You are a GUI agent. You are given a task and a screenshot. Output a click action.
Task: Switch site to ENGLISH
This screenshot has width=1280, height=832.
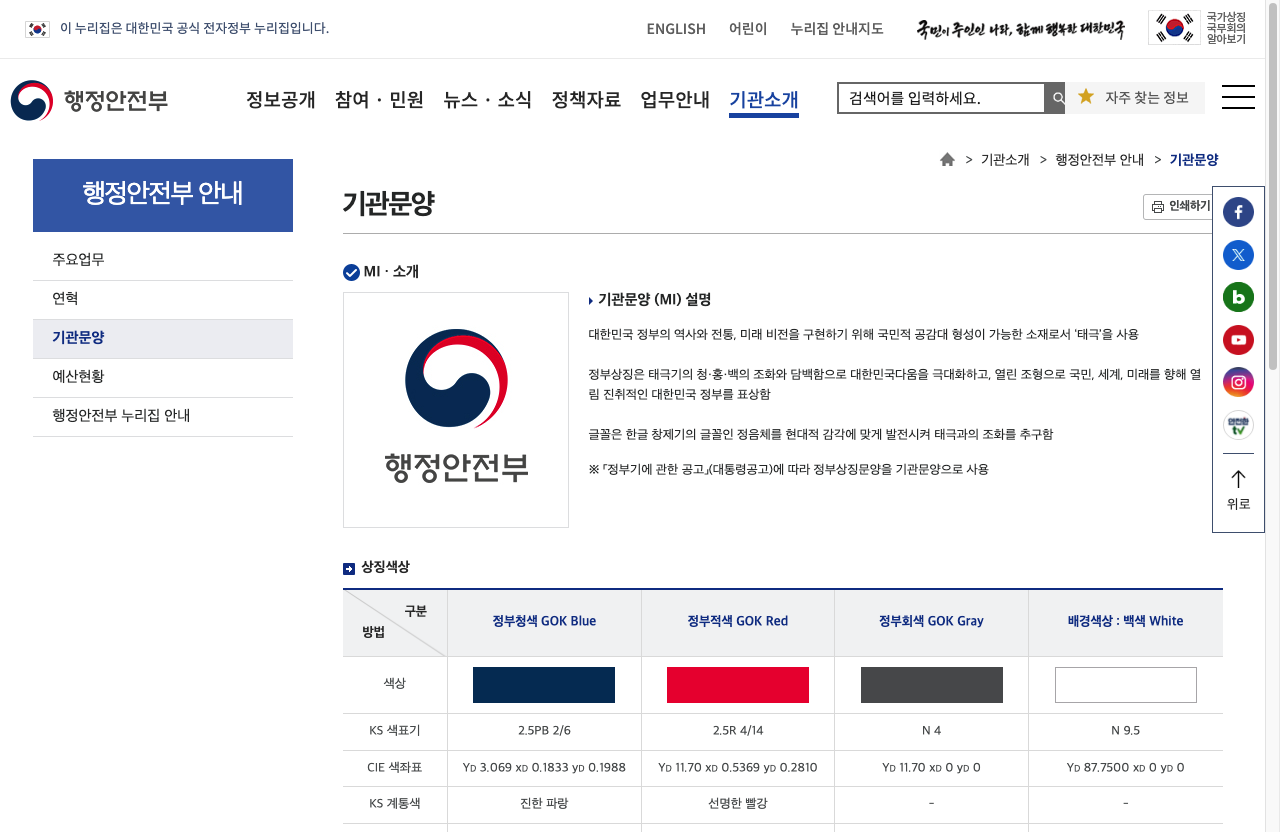[x=676, y=29]
